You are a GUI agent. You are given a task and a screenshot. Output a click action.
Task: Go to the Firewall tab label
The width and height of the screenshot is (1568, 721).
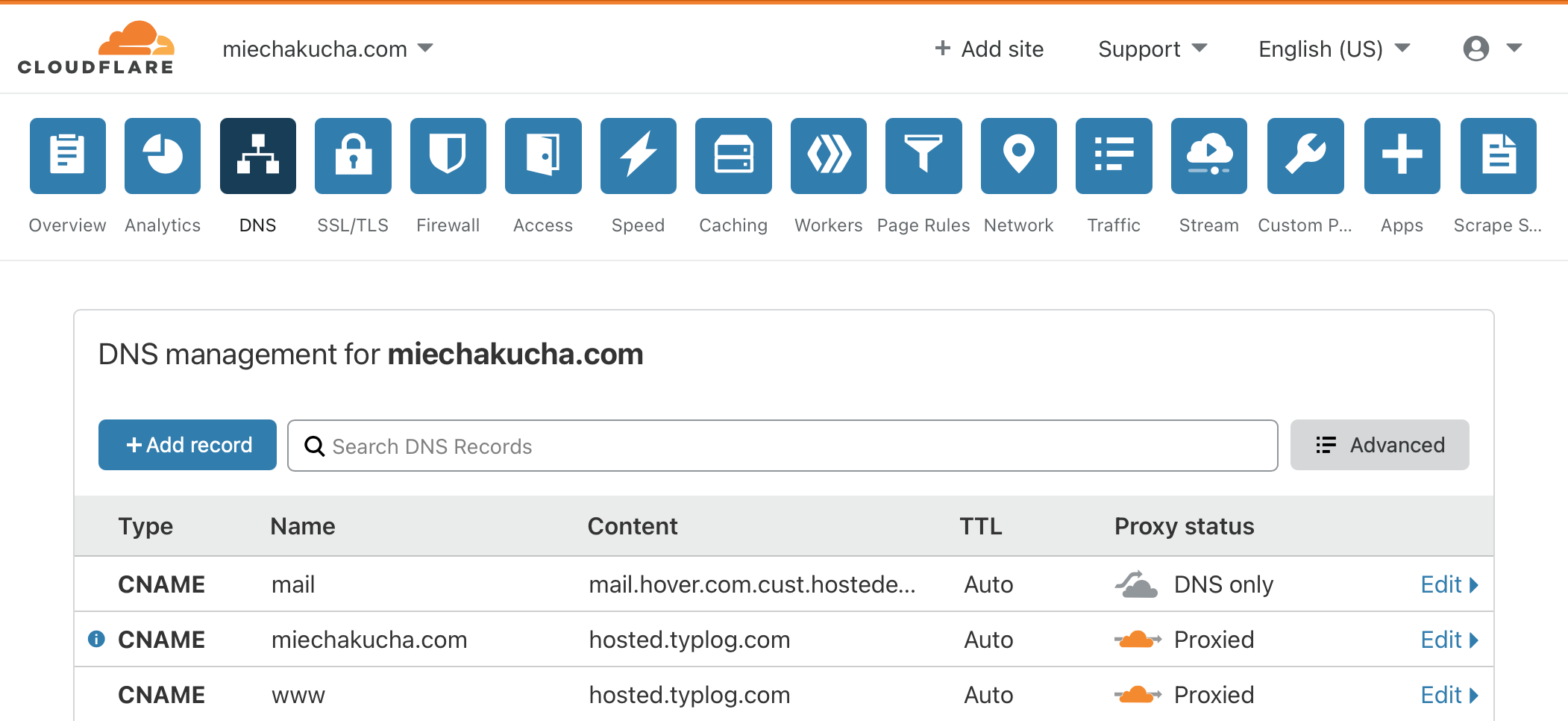(448, 225)
